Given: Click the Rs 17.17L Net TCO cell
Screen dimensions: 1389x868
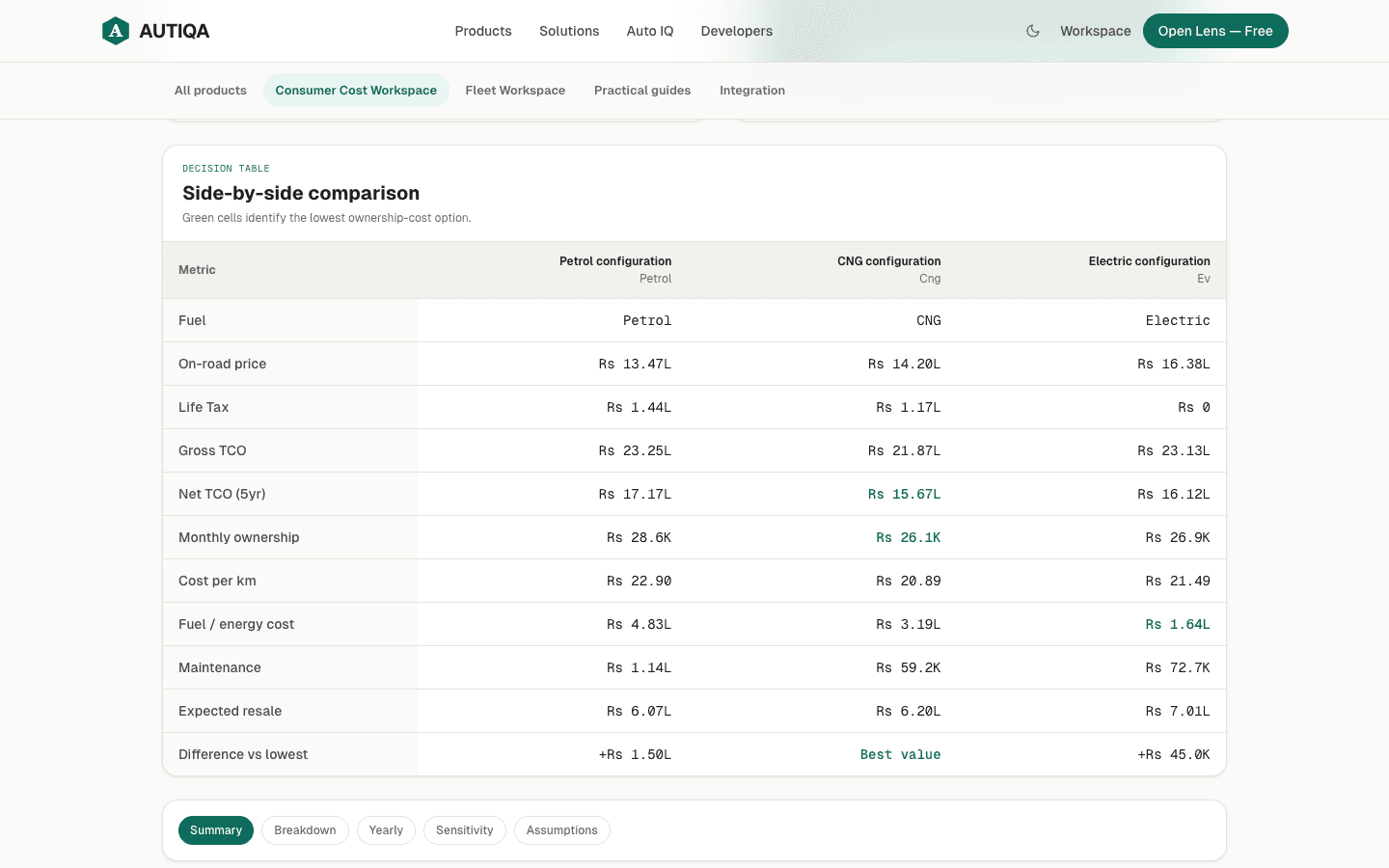Looking at the screenshot, I should click(635, 494).
